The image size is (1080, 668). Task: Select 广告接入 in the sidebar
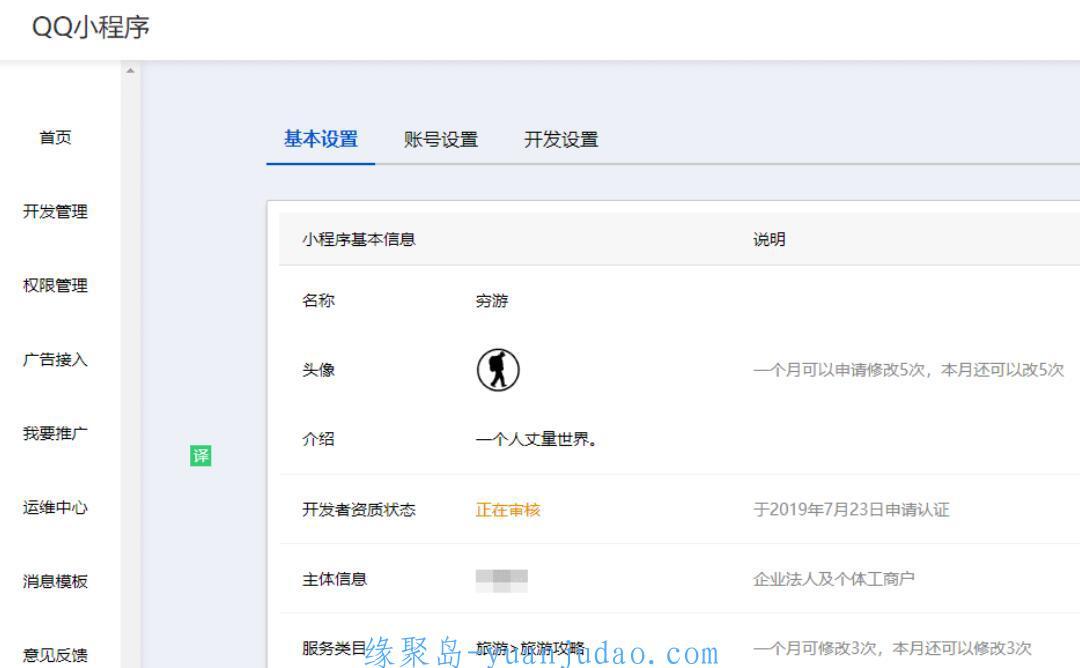(x=55, y=359)
